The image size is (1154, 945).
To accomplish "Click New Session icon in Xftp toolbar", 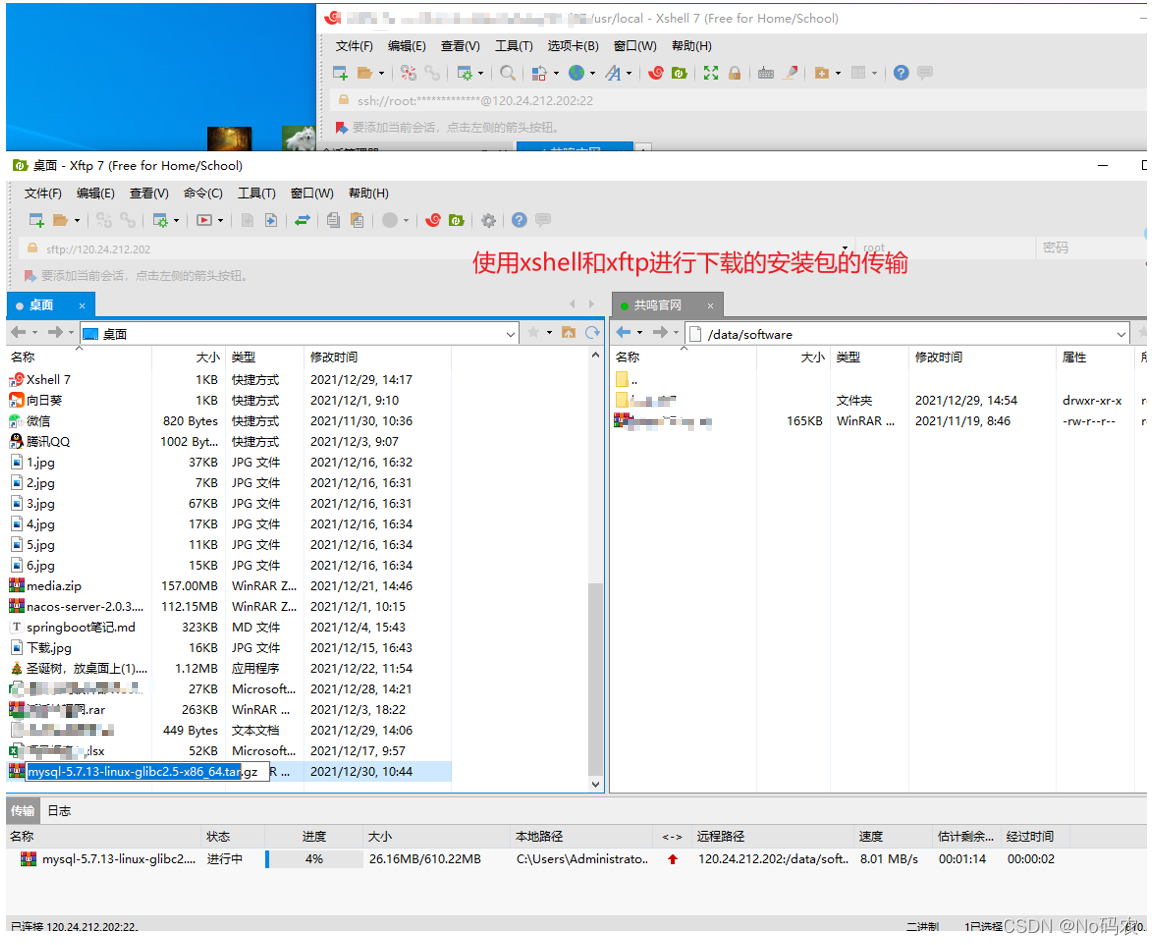I will [x=36, y=220].
